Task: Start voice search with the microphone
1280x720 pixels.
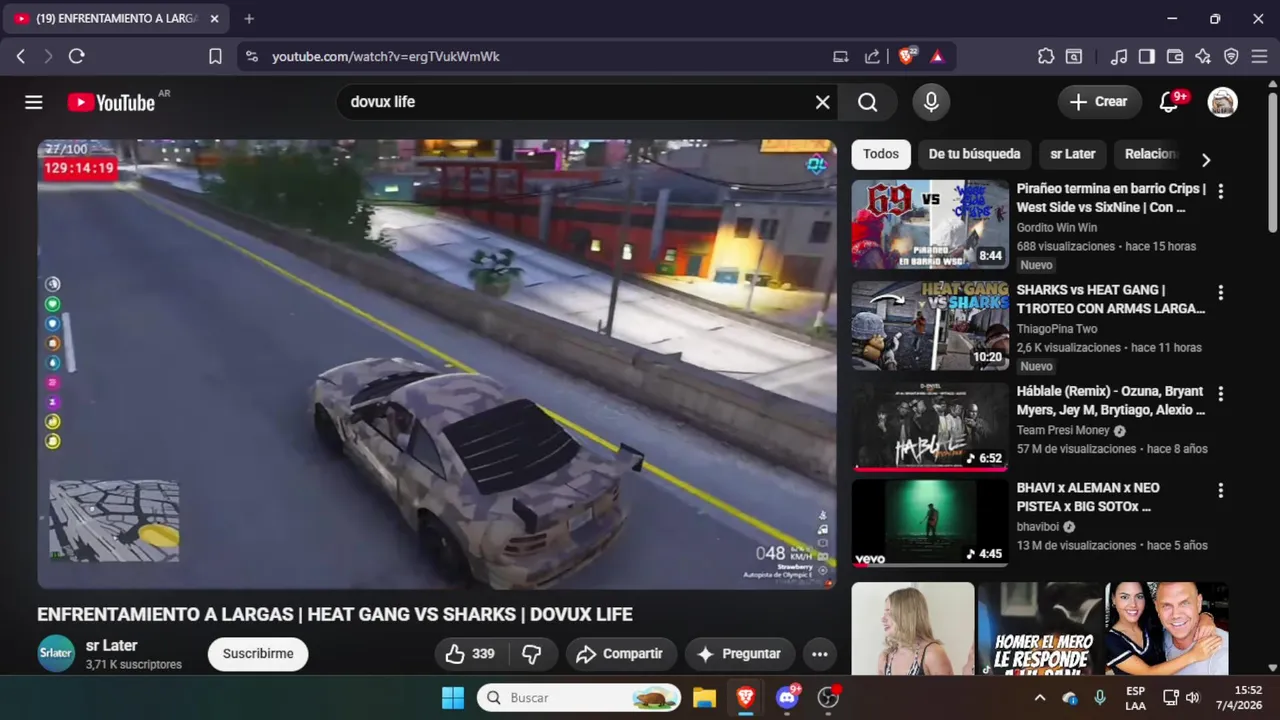Action: click(931, 102)
